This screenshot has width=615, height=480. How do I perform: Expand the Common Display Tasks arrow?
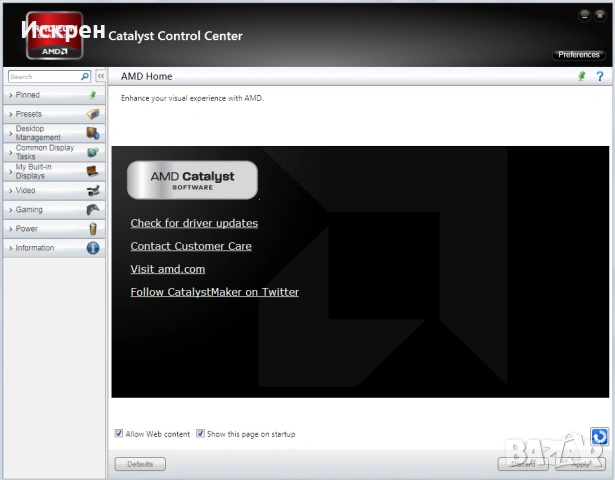point(11,152)
